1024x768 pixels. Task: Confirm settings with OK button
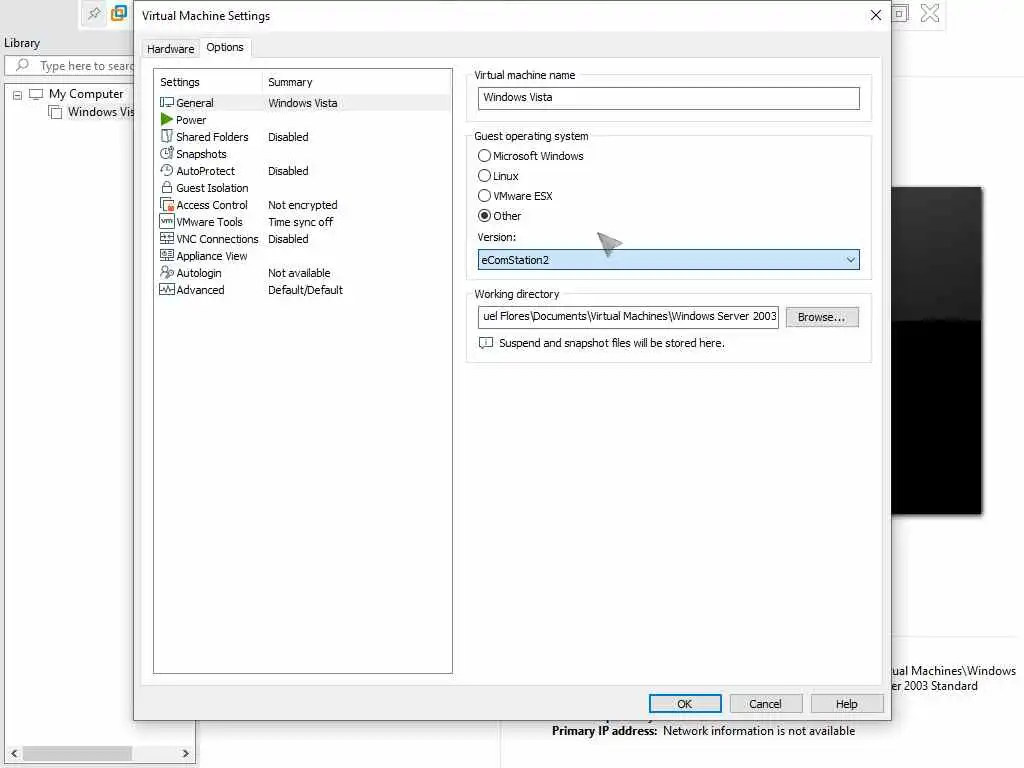click(685, 704)
